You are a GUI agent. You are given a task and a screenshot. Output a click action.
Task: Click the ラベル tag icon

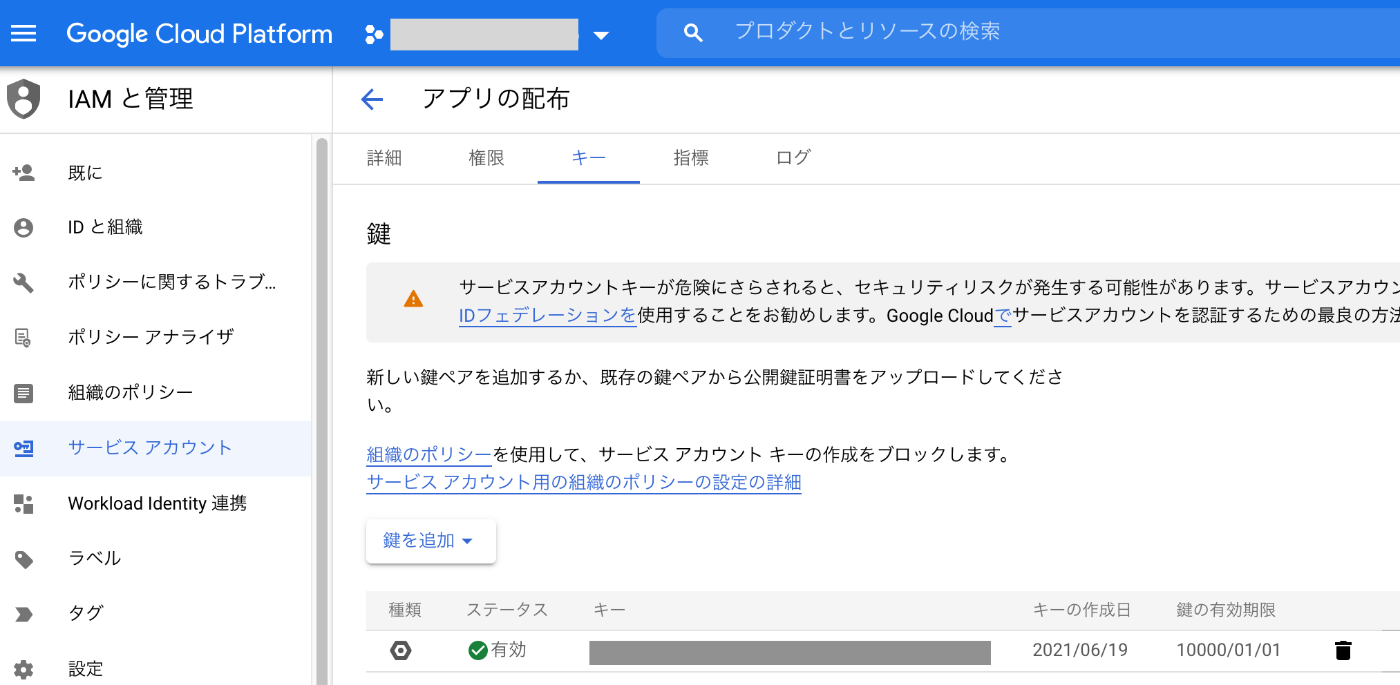tap(23, 559)
